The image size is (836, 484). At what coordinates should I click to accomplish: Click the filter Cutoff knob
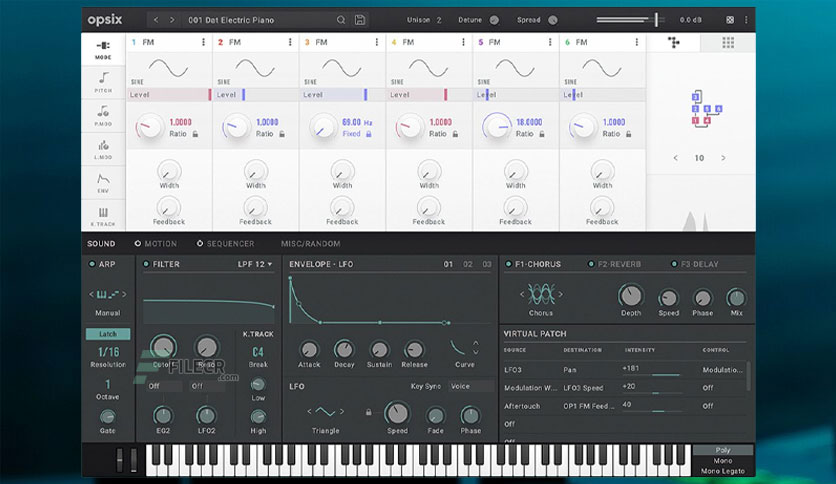(163, 348)
